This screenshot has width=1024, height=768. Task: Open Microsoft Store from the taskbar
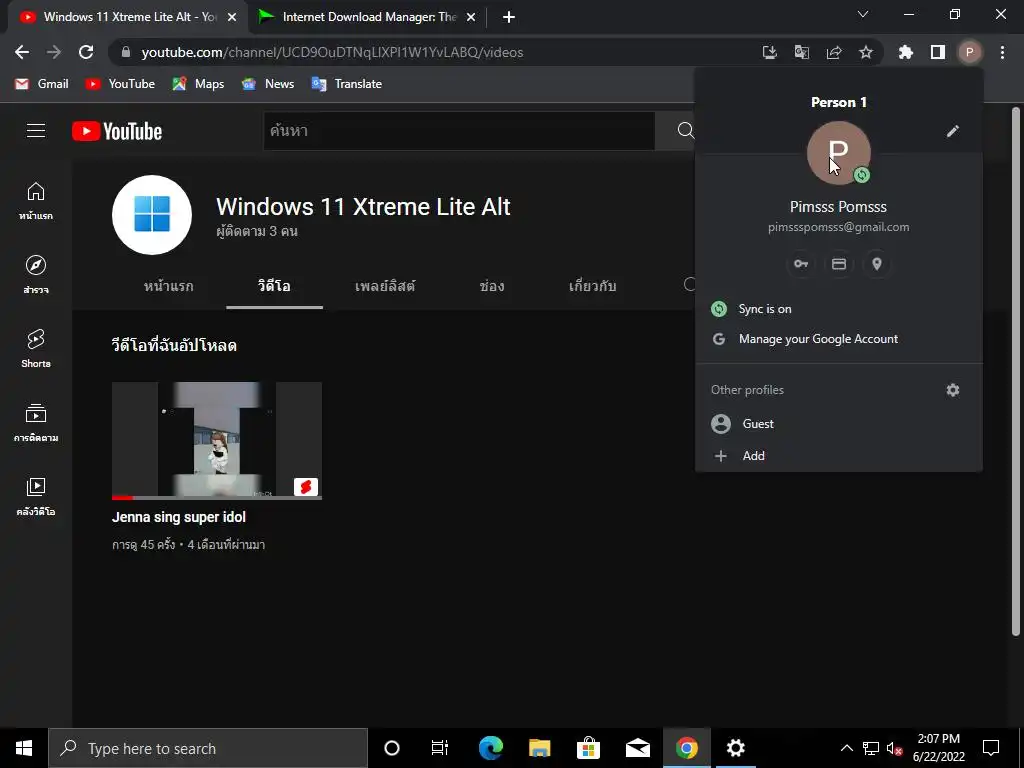click(x=588, y=748)
